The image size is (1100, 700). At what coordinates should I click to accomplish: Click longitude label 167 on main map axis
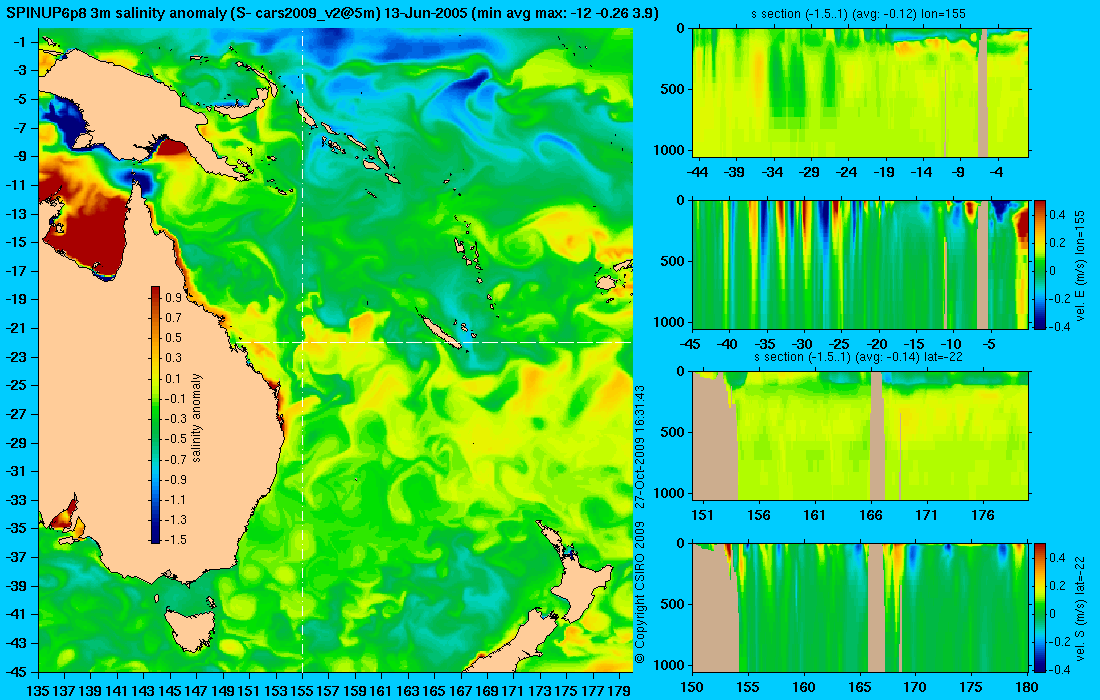[x=460, y=691]
